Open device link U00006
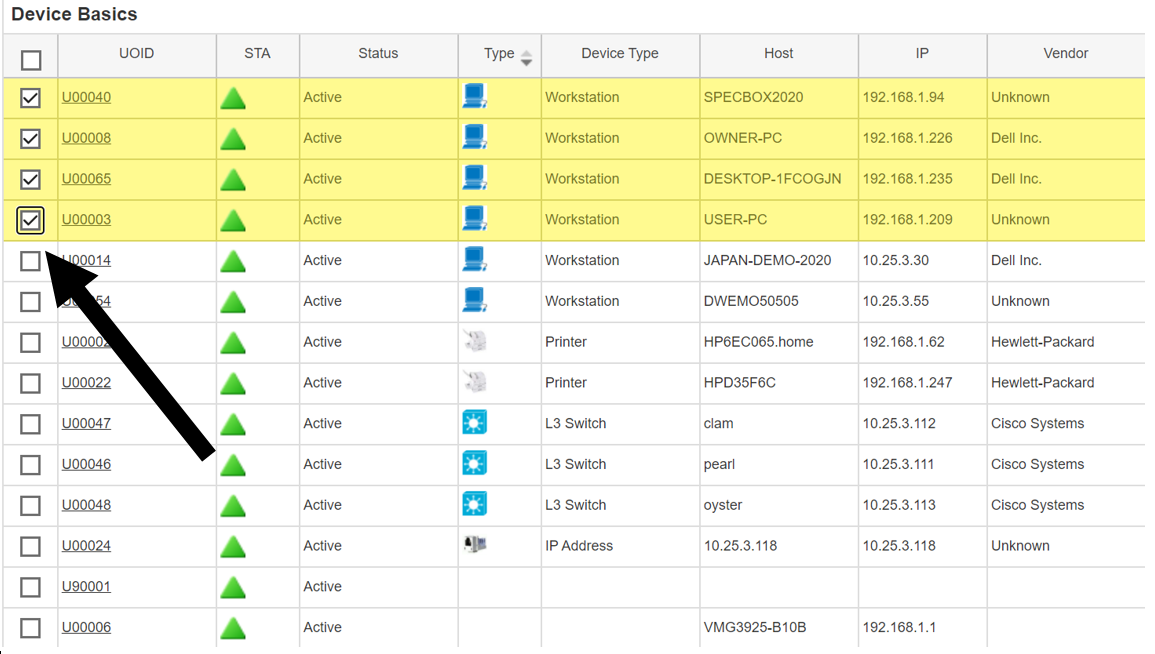This screenshot has width=1155, height=654. pos(86,627)
